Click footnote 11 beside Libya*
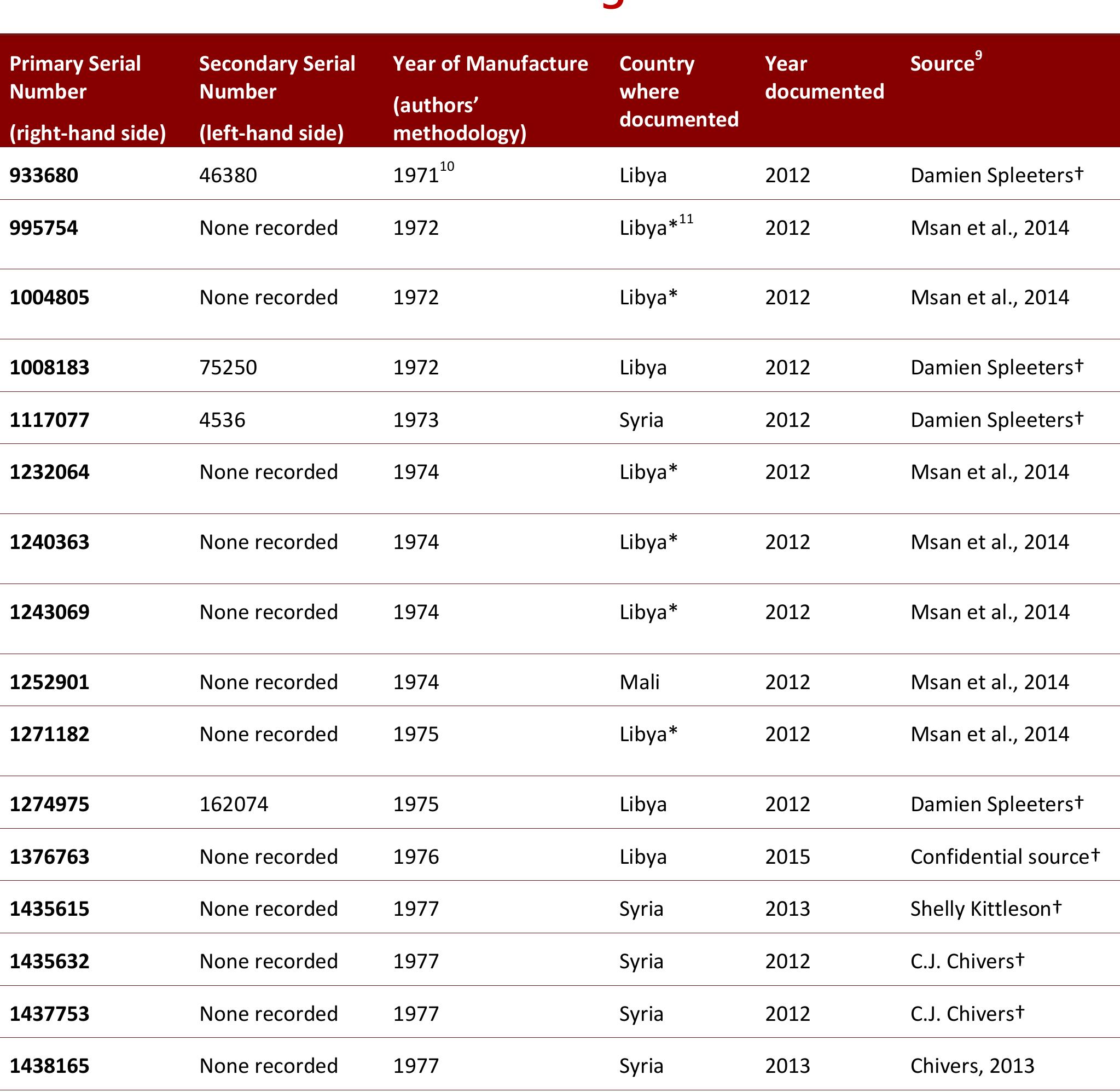 click(x=686, y=219)
